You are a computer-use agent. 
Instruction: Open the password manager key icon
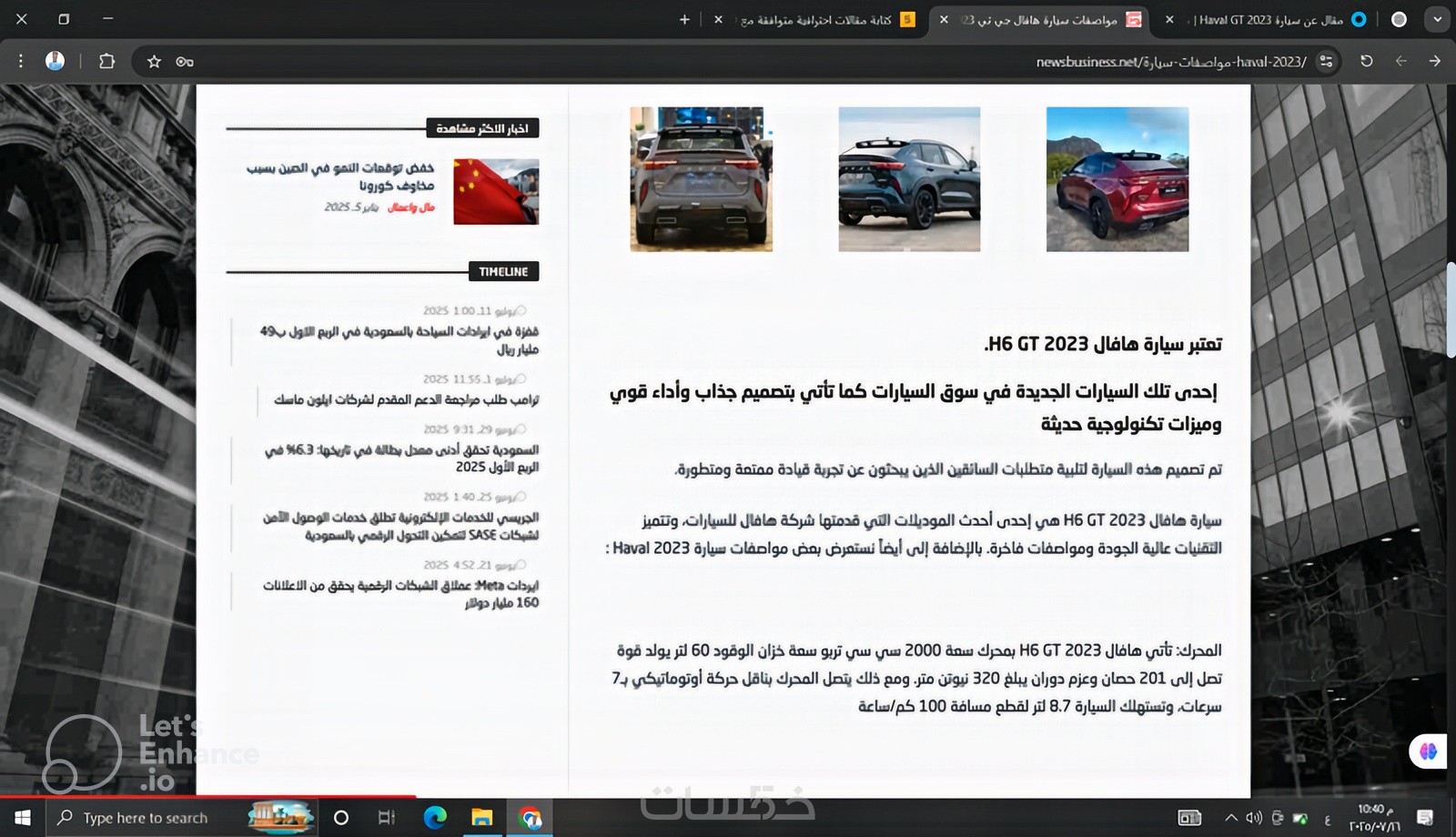point(185,61)
